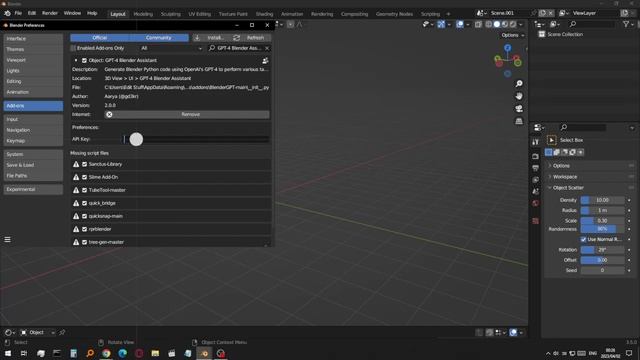This screenshot has width=640, height=360.
Task: Open the Texture properties tab icon
Action: tap(536, 221)
